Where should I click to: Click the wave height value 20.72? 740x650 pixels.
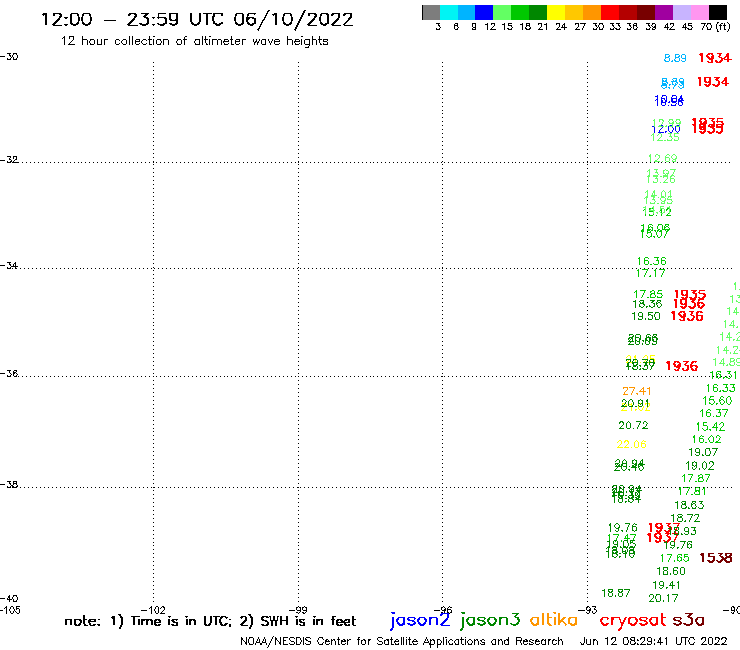633,425
